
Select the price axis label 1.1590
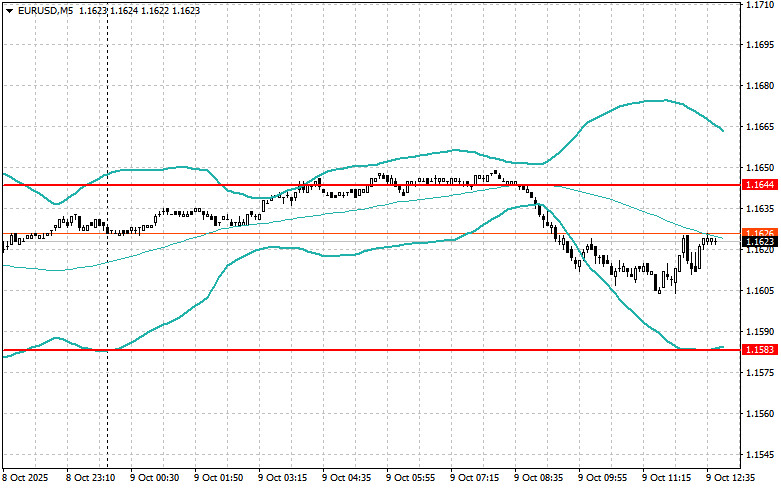pos(760,332)
